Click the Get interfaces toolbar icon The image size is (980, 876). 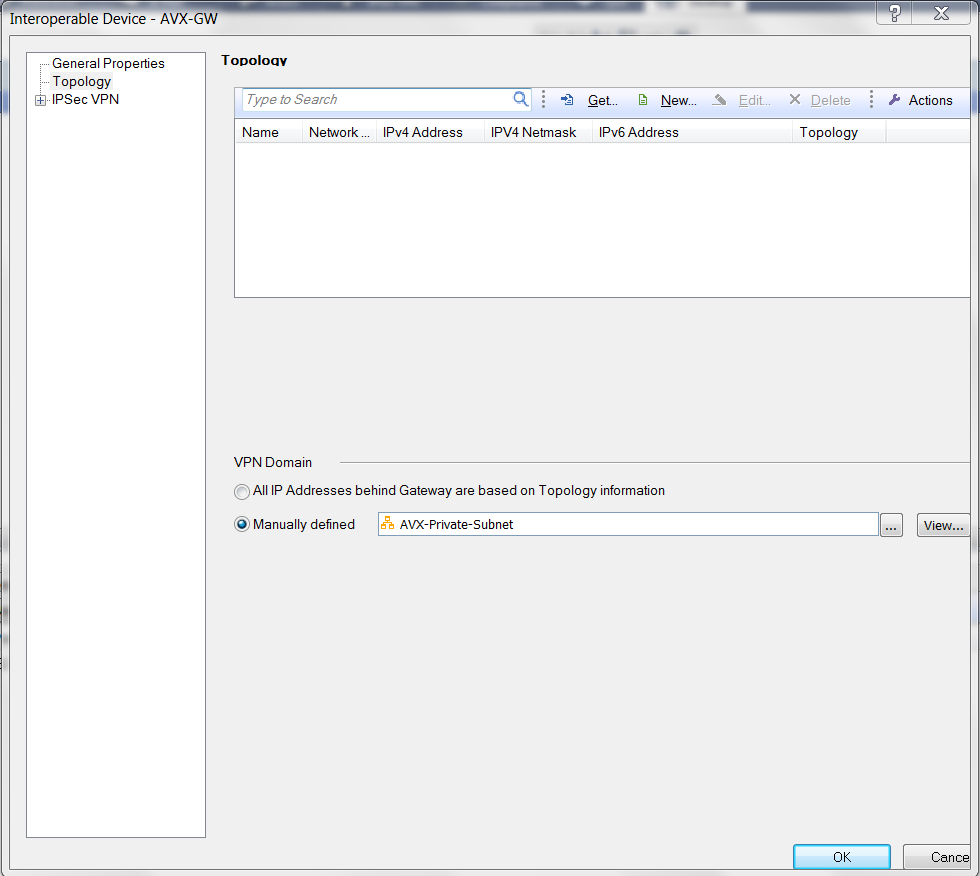tap(567, 100)
